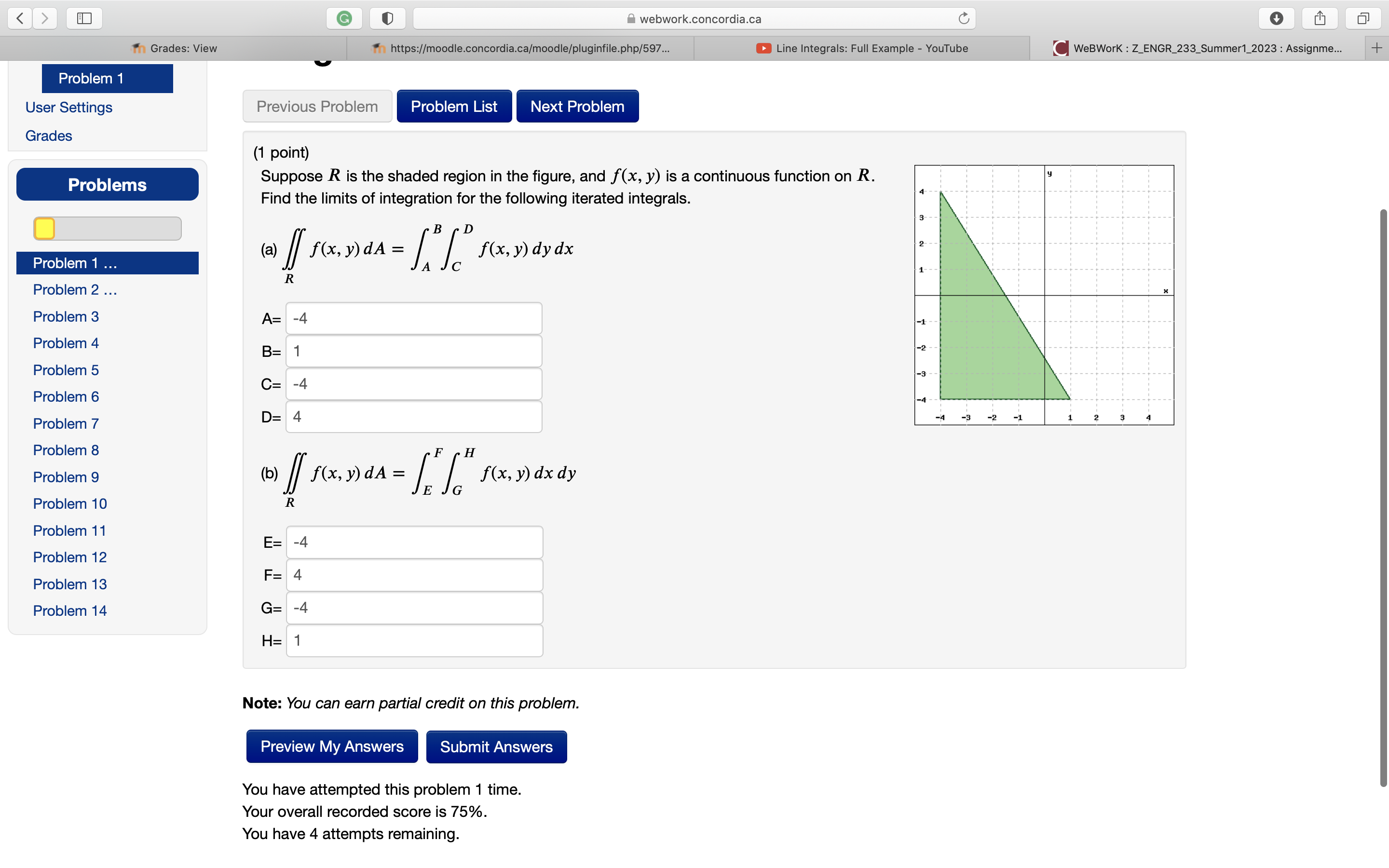Navigate back using the back arrow
Screen dimensions: 1389x868
(19, 18)
